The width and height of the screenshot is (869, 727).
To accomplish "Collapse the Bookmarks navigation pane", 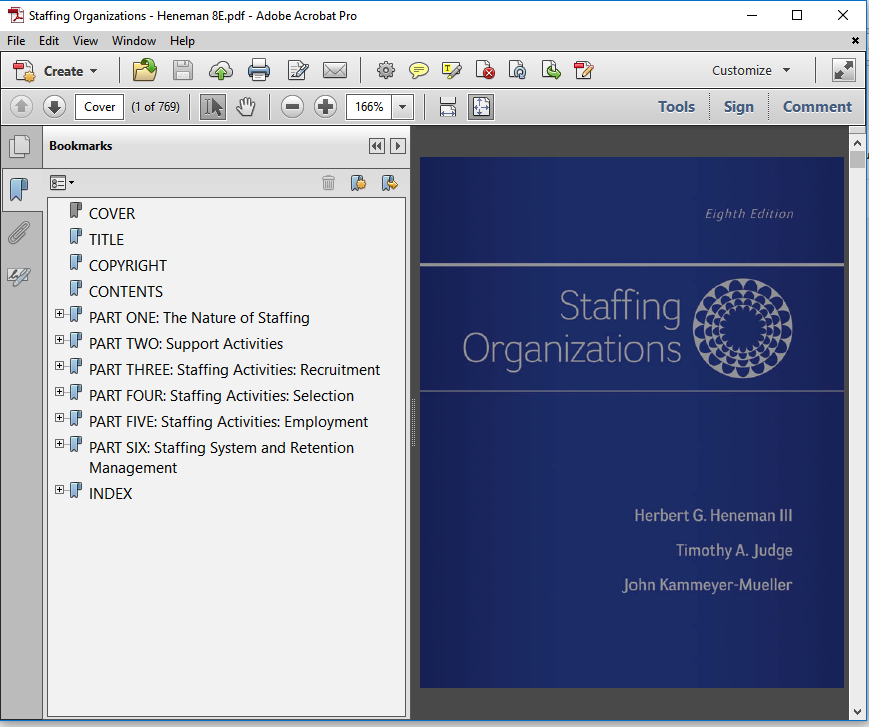I will point(377,146).
